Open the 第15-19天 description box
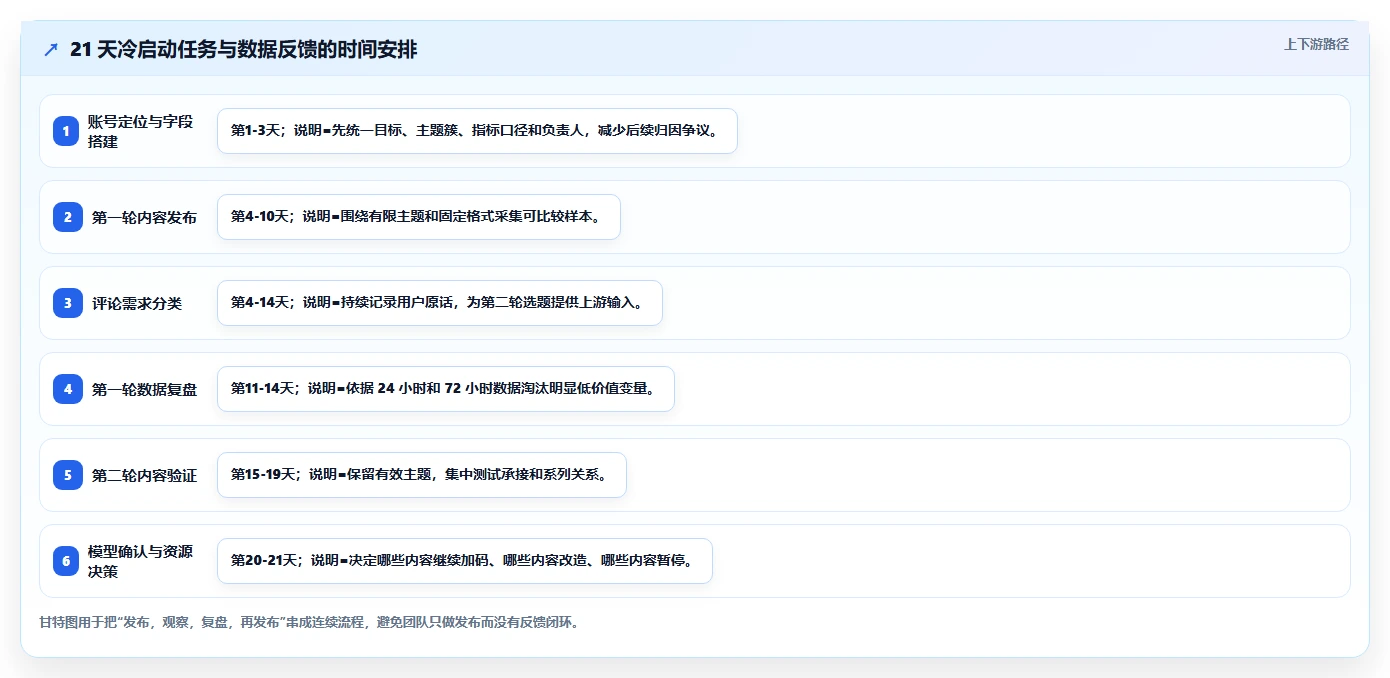The height and width of the screenshot is (678, 1390). (422, 475)
